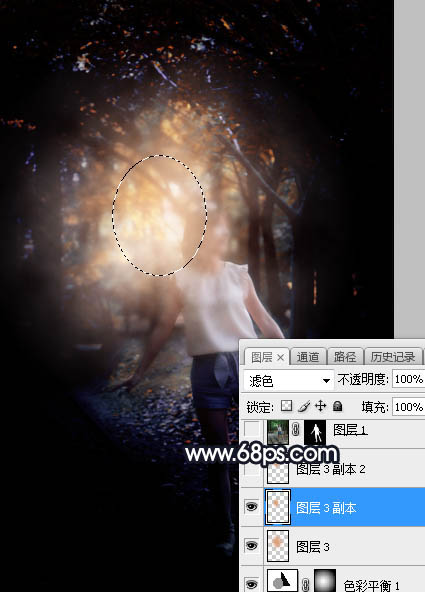Lock all padlock icon

[337, 407]
